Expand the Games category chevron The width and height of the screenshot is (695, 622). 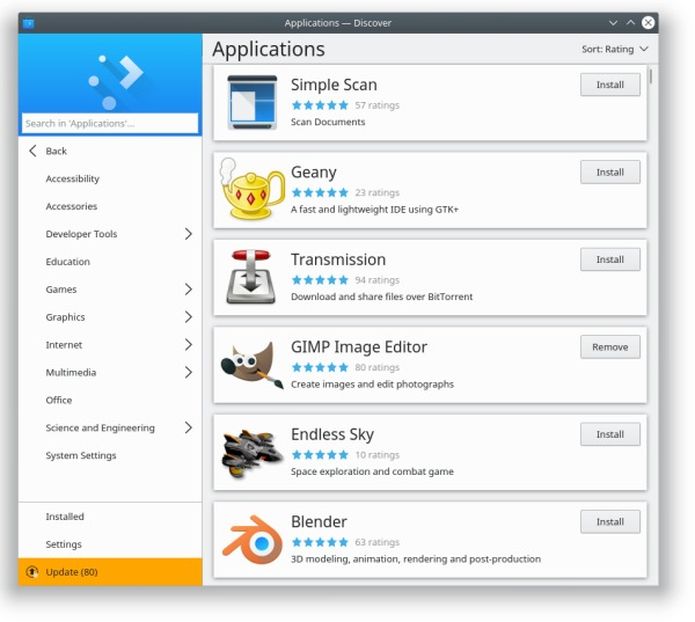[x=188, y=289]
